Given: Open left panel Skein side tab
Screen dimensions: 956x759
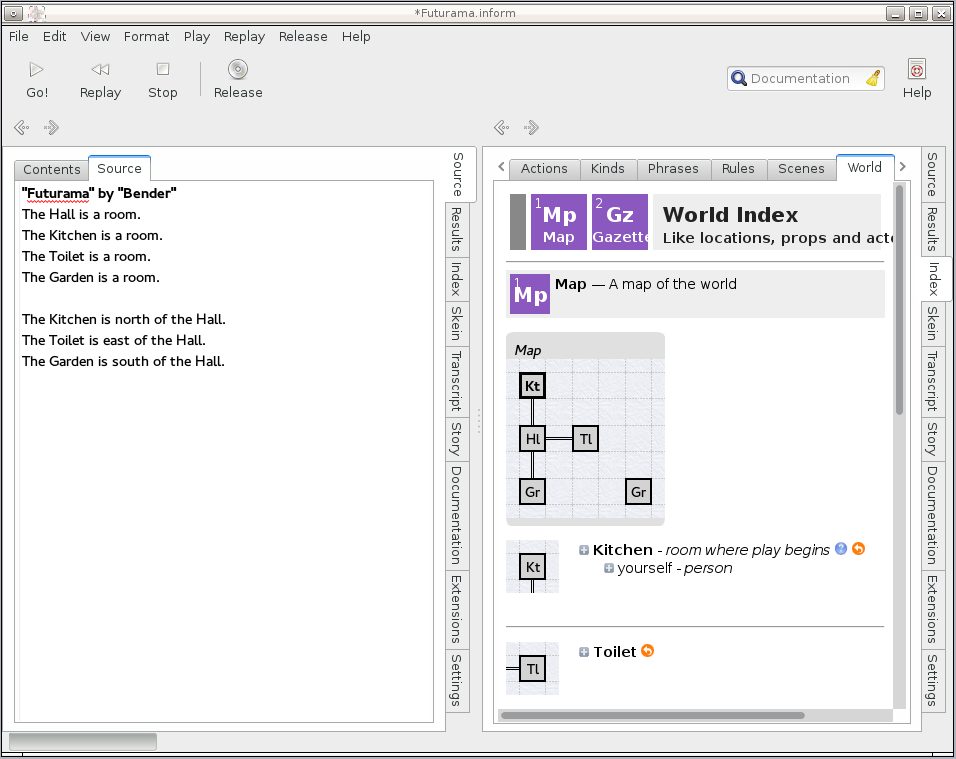Looking at the screenshot, I should coord(456,323).
